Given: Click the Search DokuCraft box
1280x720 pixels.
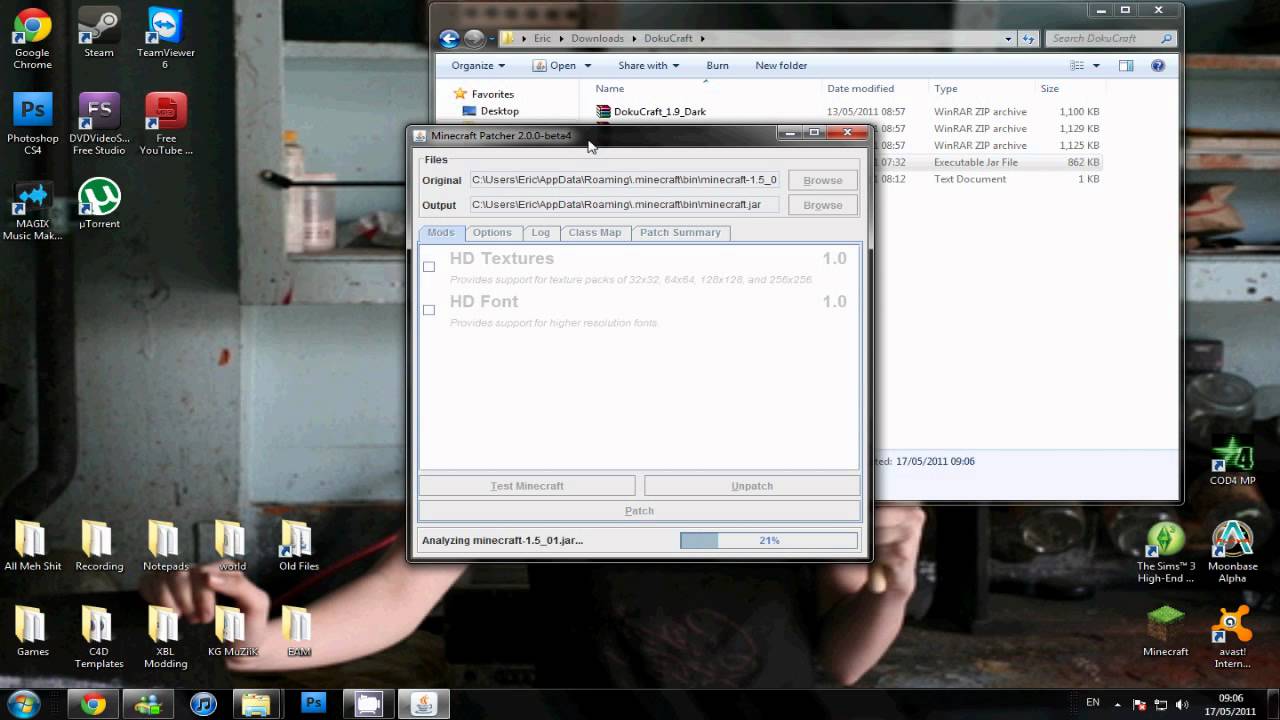Looking at the screenshot, I should [1111, 38].
